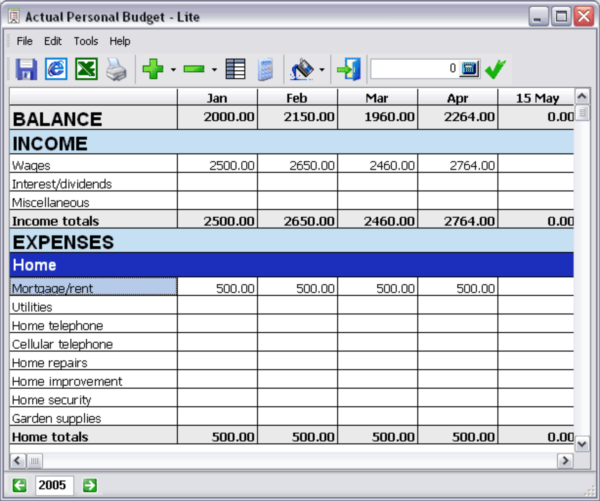
Task: Click the paint bucket fill color icon
Action: pyautogui.click(x=302, y=69)
